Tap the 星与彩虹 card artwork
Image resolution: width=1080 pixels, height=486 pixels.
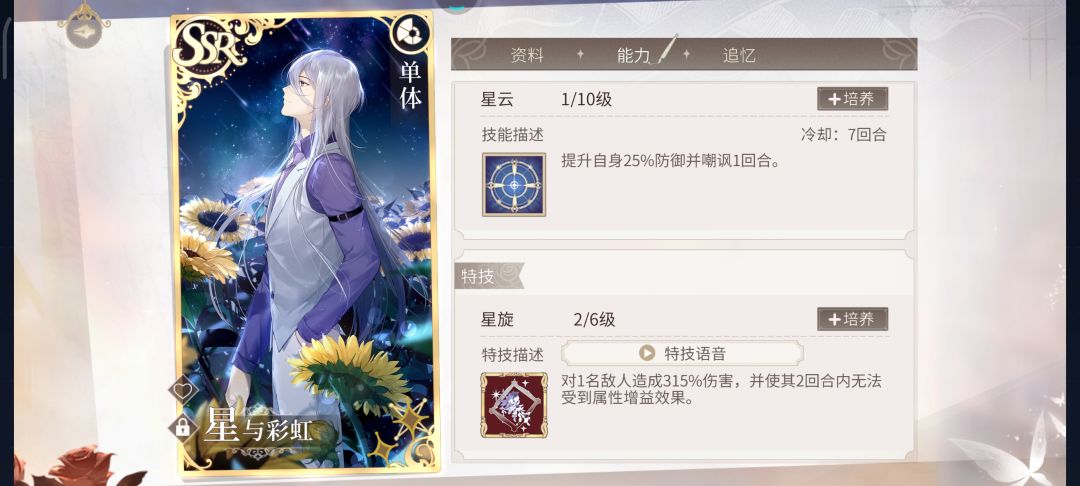[305, 243]
